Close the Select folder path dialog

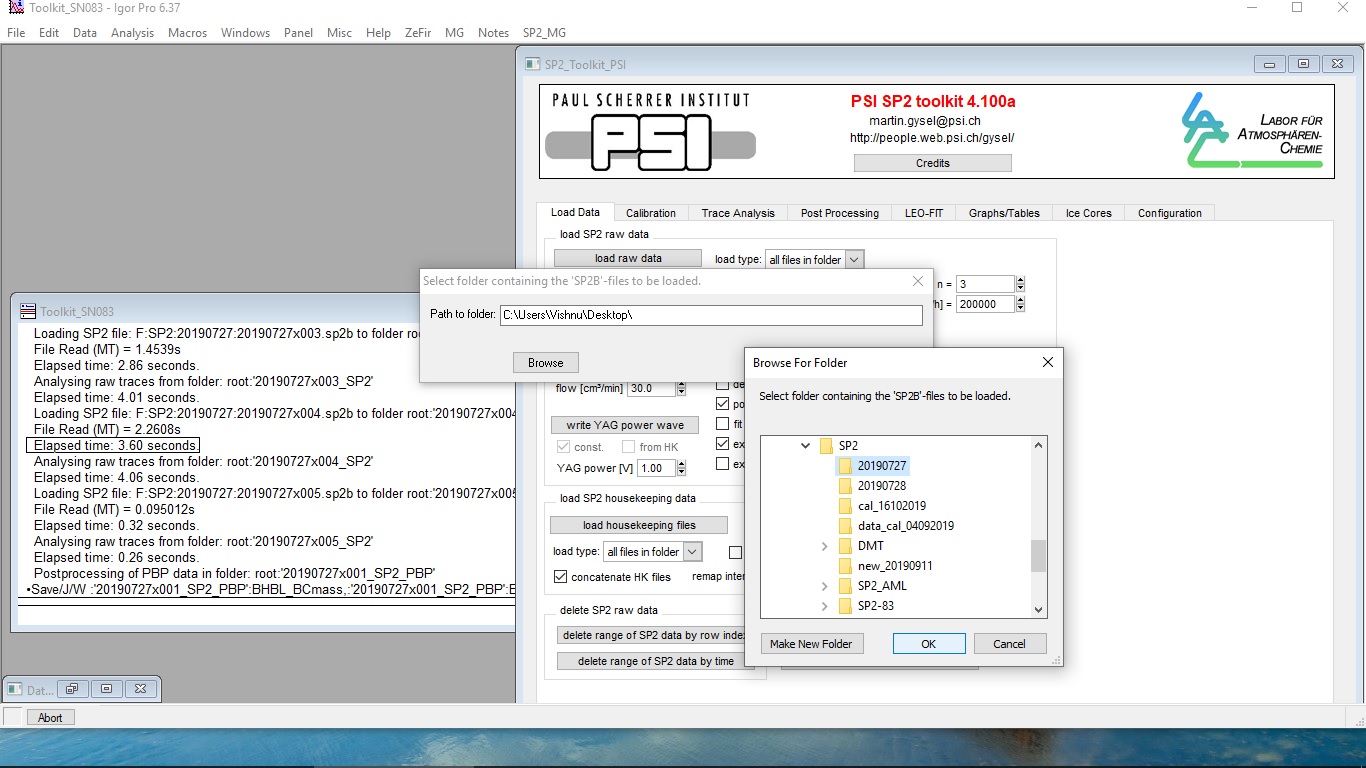click(917, 281)
